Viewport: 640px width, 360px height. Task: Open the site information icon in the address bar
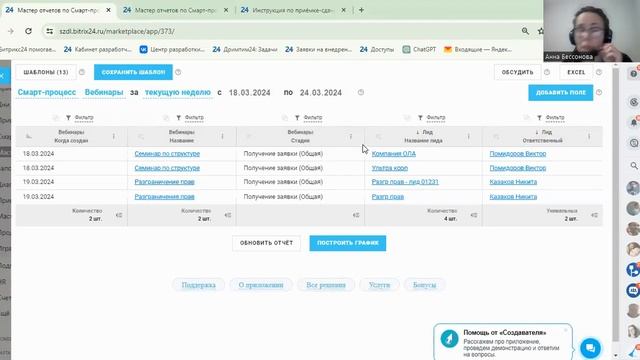(49, 31)
